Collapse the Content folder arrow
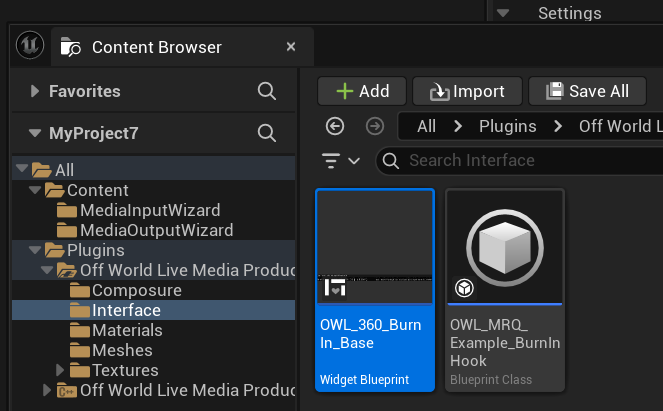 pyautogui.click(x=35, y=190)
